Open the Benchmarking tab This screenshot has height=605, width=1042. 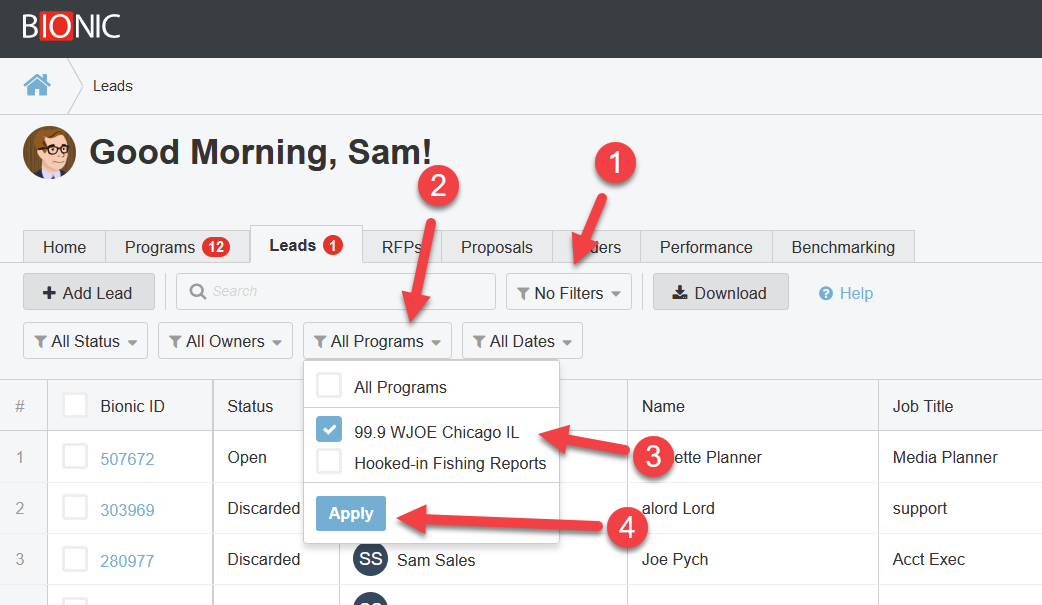(842, 247)
